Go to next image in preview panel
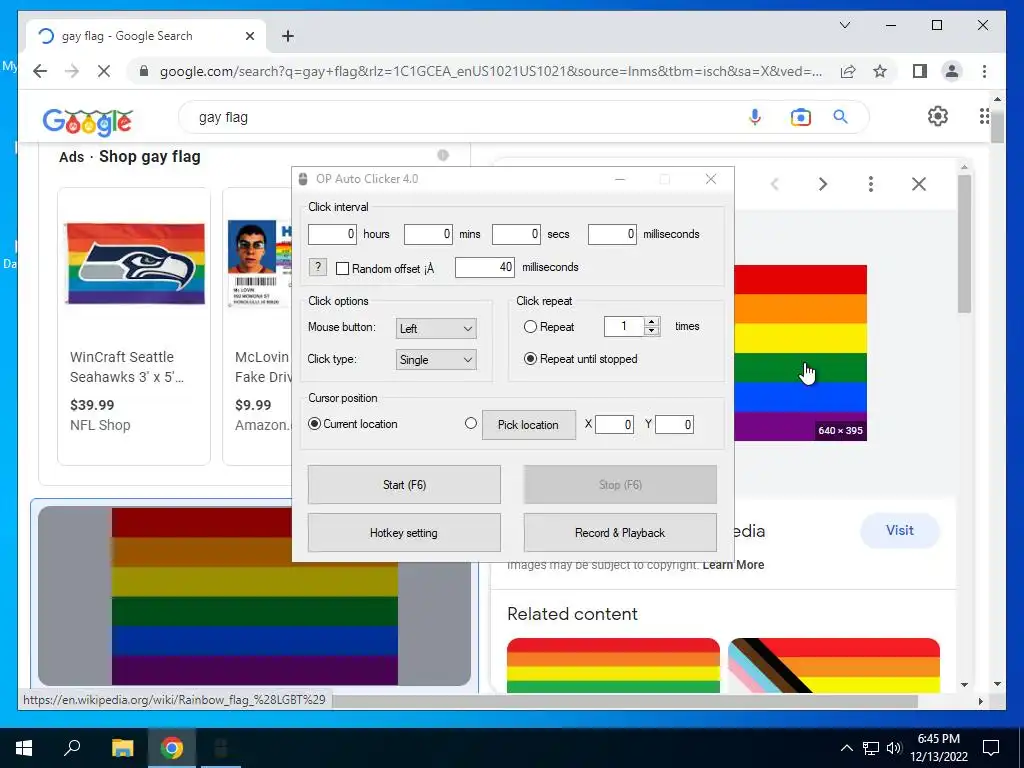This screenshot has height=768, width=1024. pyautogui.click(x=823, y=184)
